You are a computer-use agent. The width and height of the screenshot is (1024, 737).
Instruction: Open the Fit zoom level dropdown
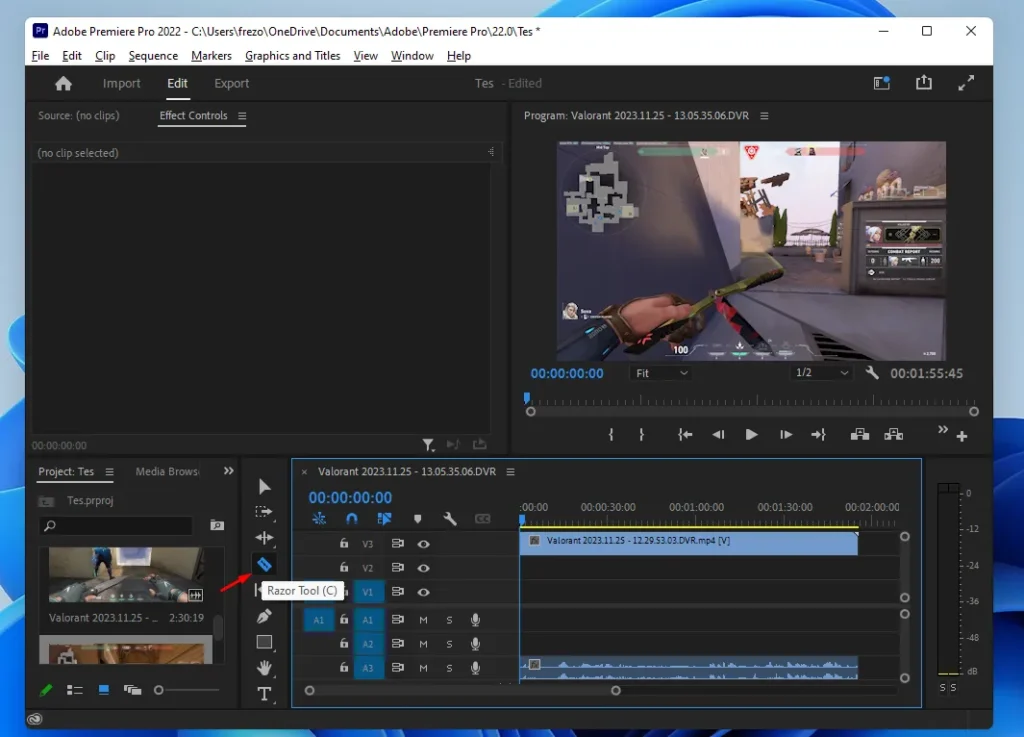coord(661,373)
